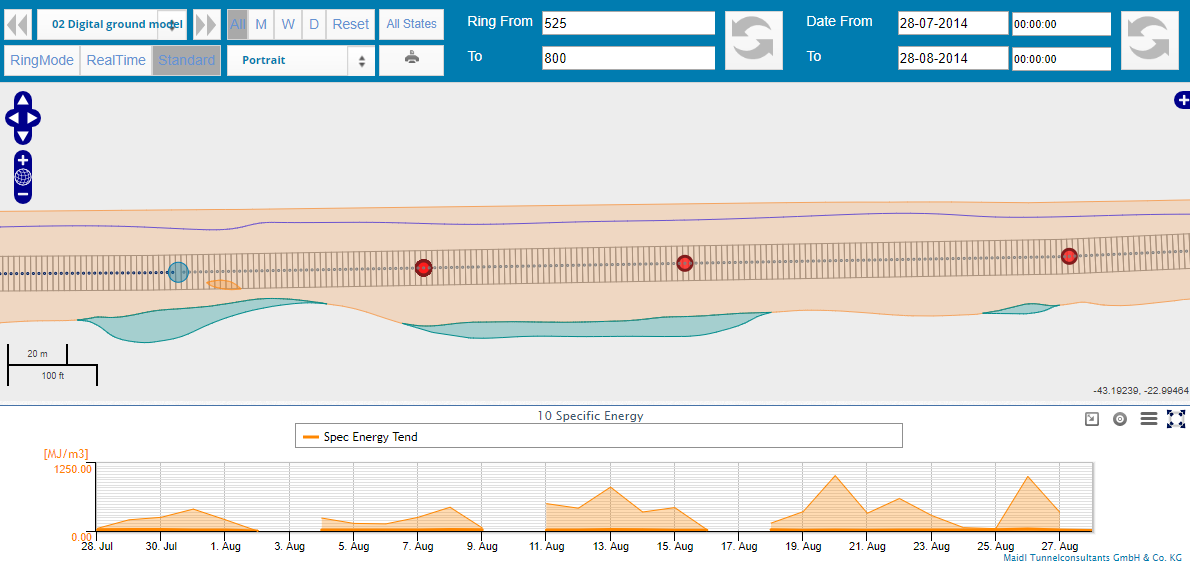Switch to RingMode

pos(42,60)
